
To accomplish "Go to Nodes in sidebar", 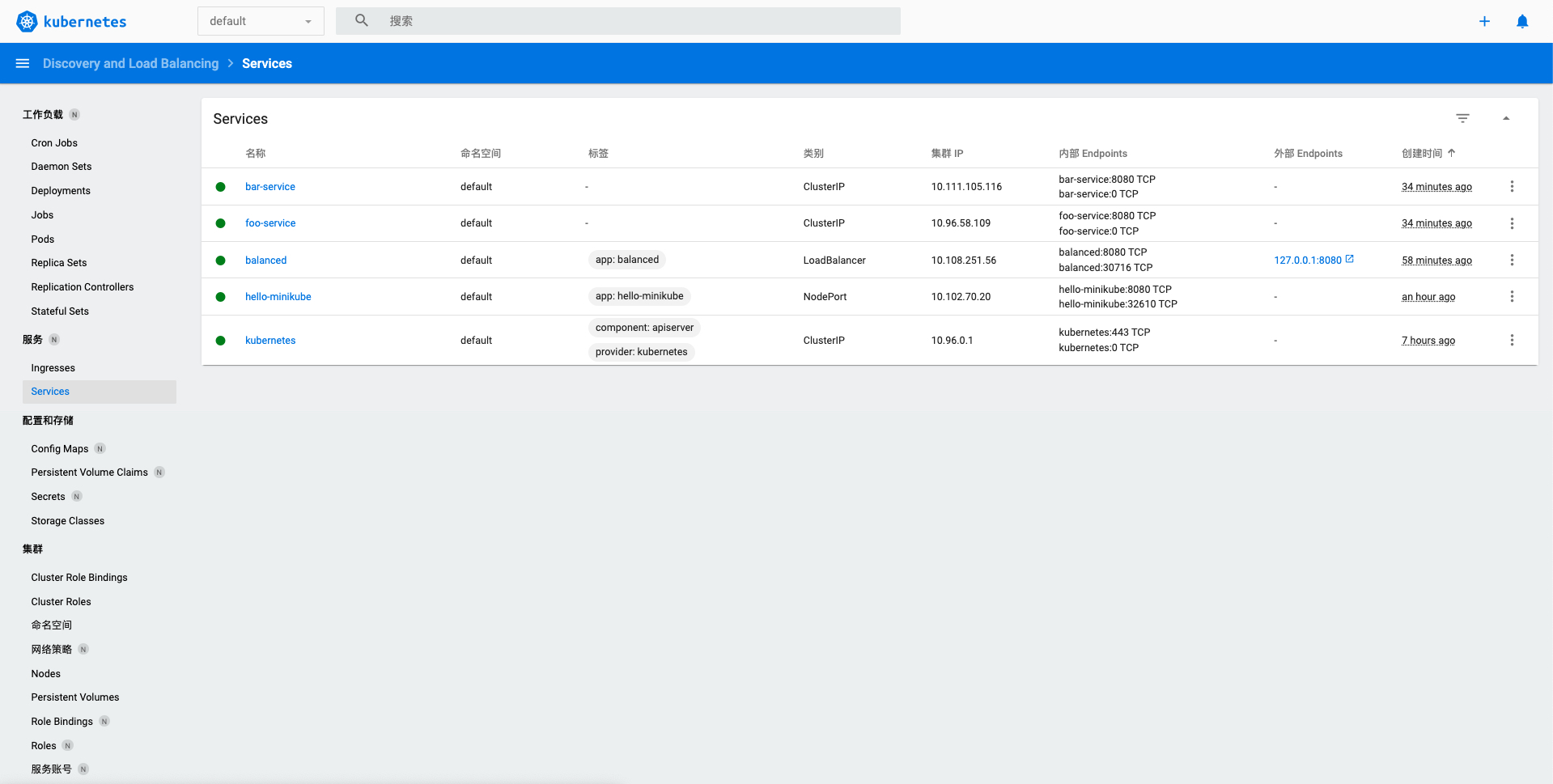I will tap(46, 674).
